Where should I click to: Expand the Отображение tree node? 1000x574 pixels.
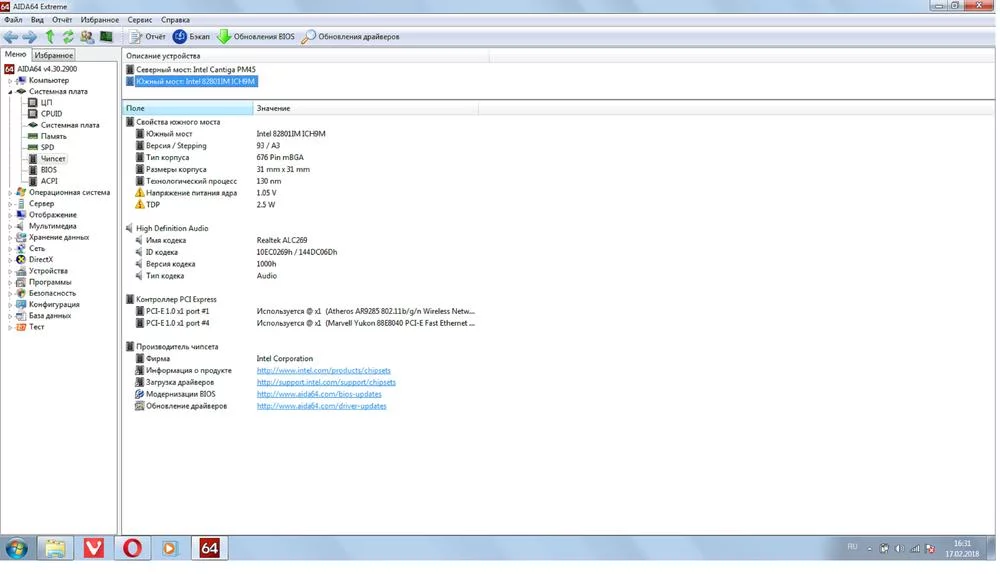[10, 215]
